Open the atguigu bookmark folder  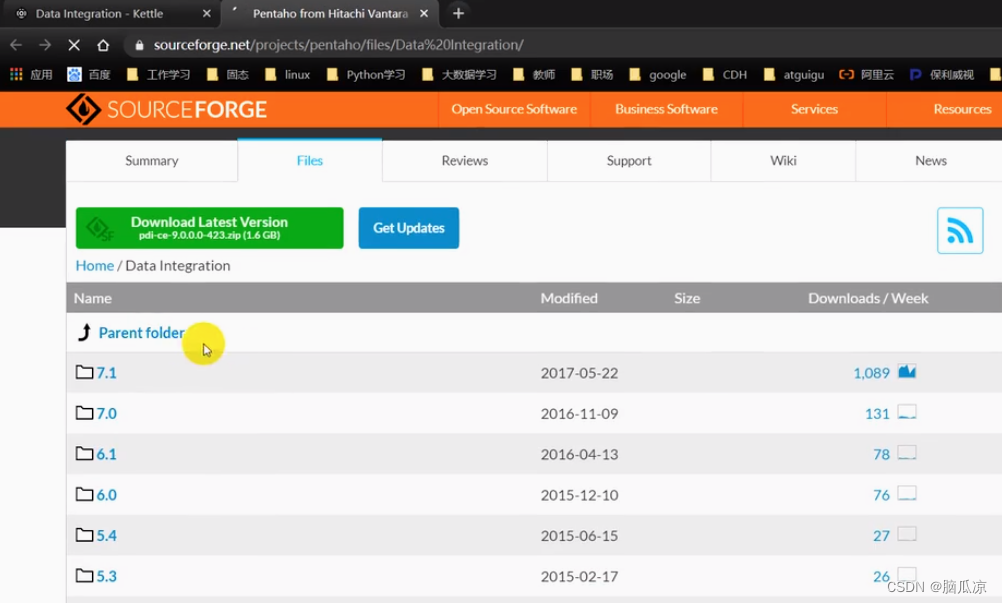794,75
